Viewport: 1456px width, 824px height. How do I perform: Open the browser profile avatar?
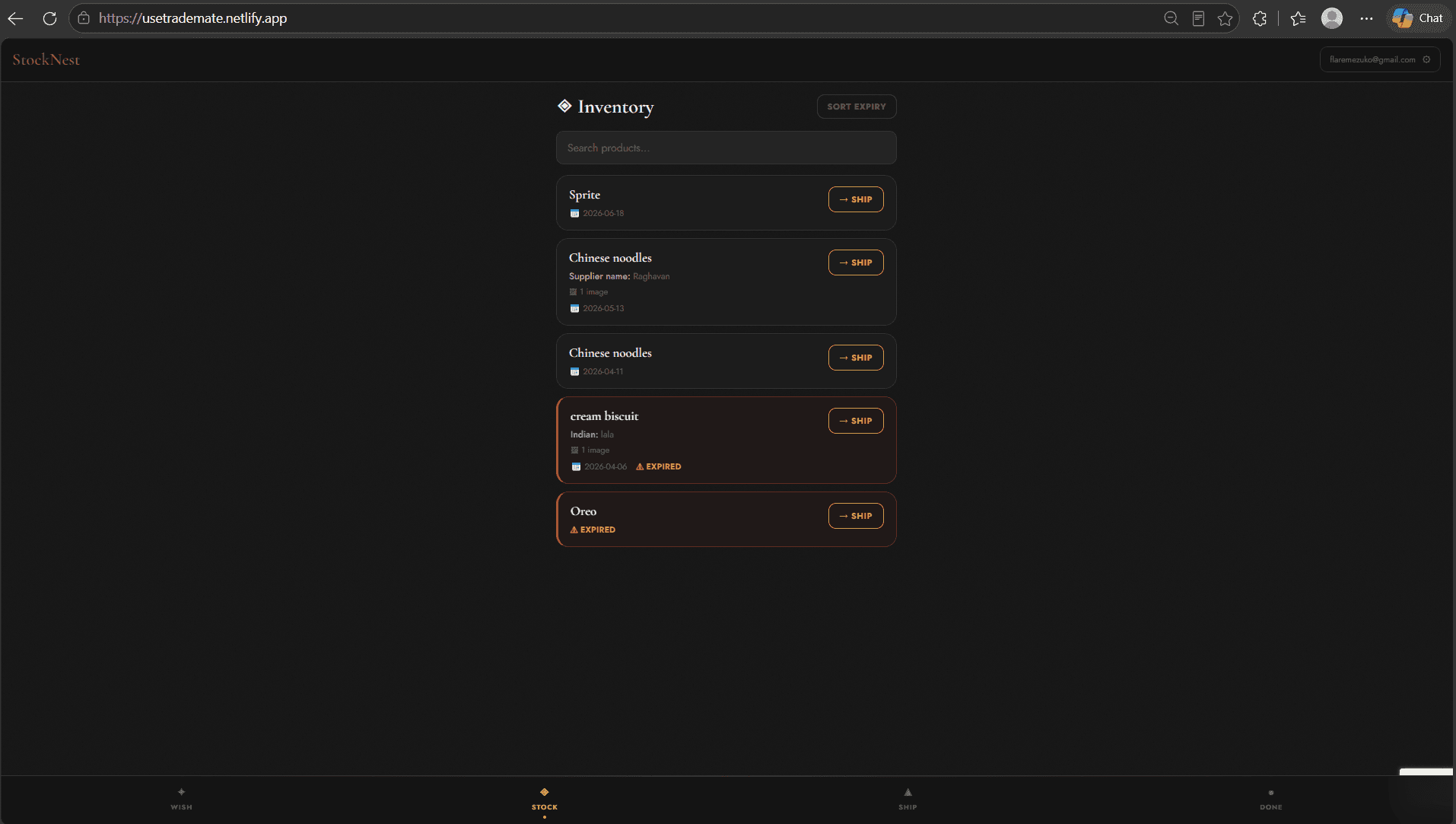pos(1332,18)
